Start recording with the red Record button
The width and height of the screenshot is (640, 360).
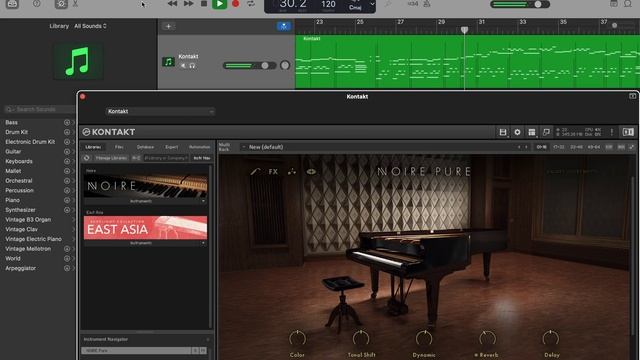point(236,4)
